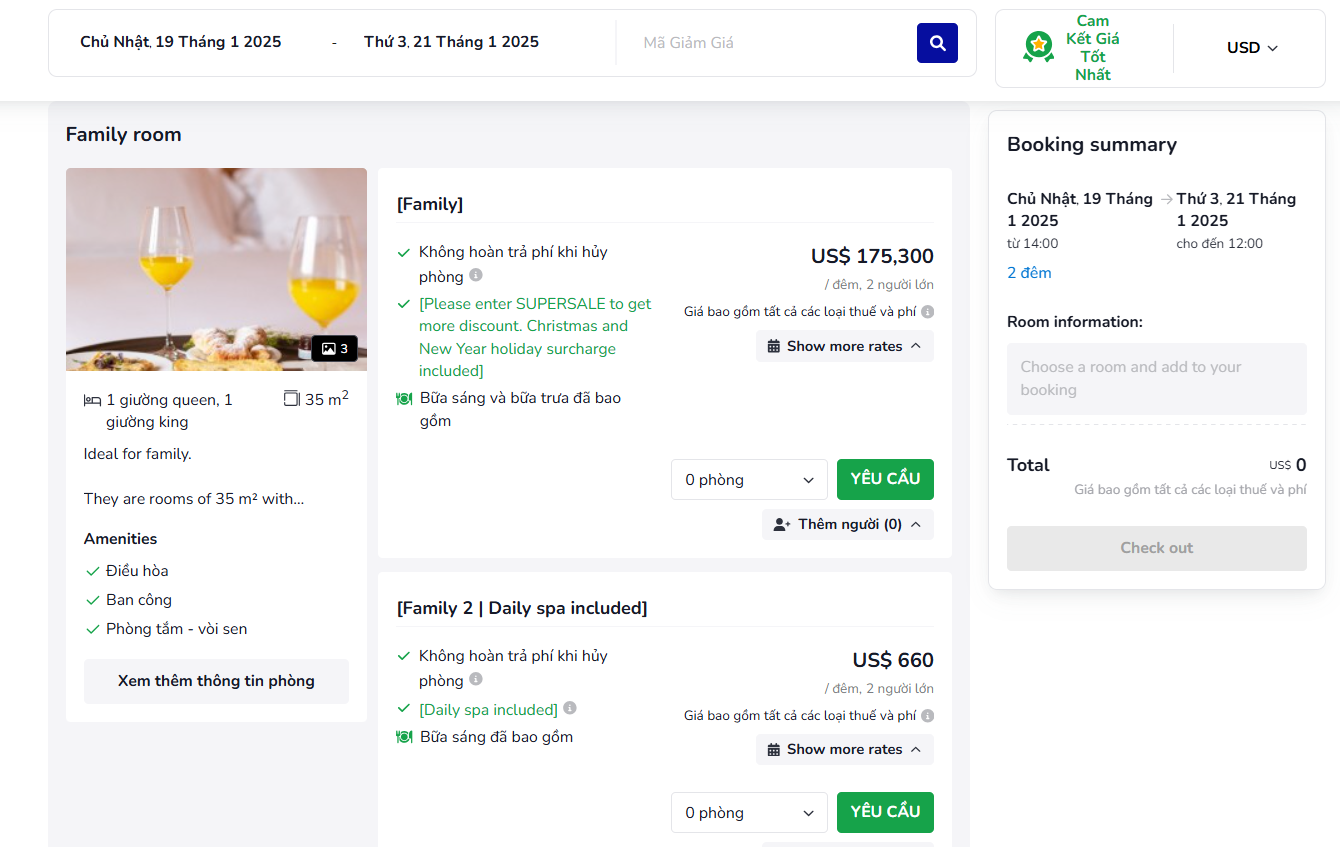Click info icon next to US$ 660 taxes note
Viewport: 1340px width, 847px height.
click(928, 716)
